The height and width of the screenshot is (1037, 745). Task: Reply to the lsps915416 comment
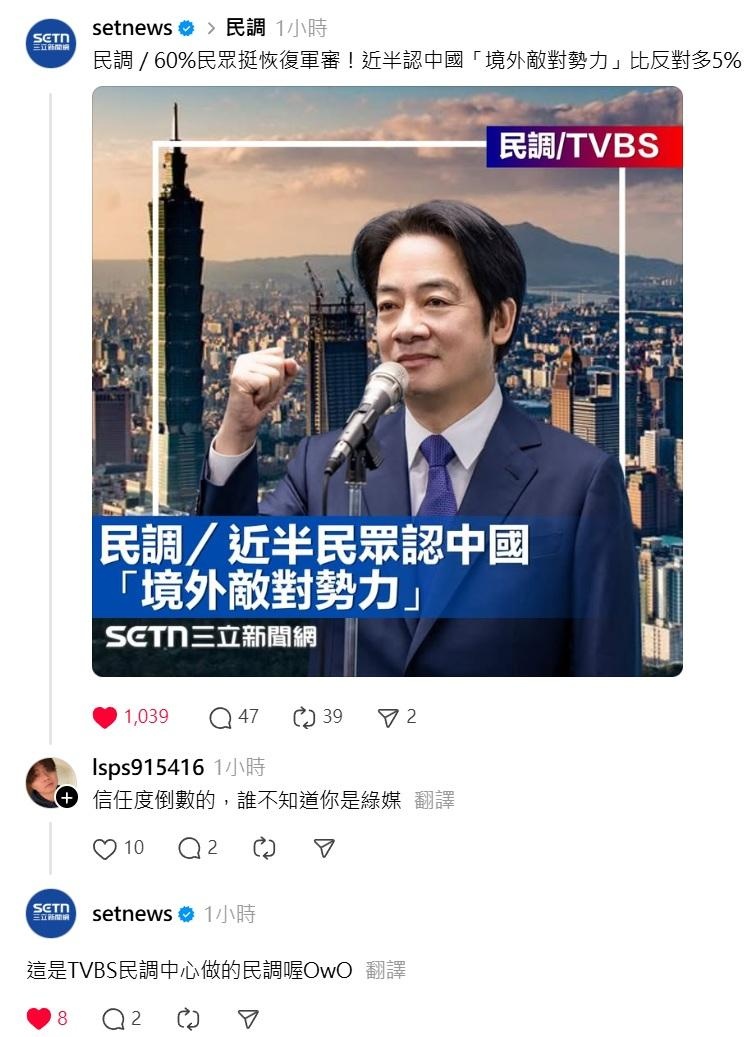[x=189, y=849]
